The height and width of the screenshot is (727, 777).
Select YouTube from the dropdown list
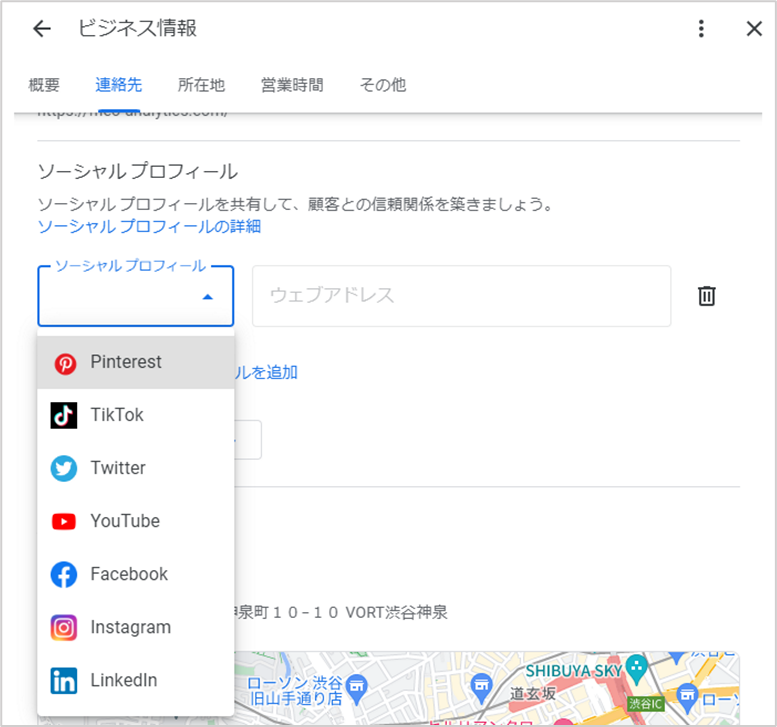tap(136, 521)
